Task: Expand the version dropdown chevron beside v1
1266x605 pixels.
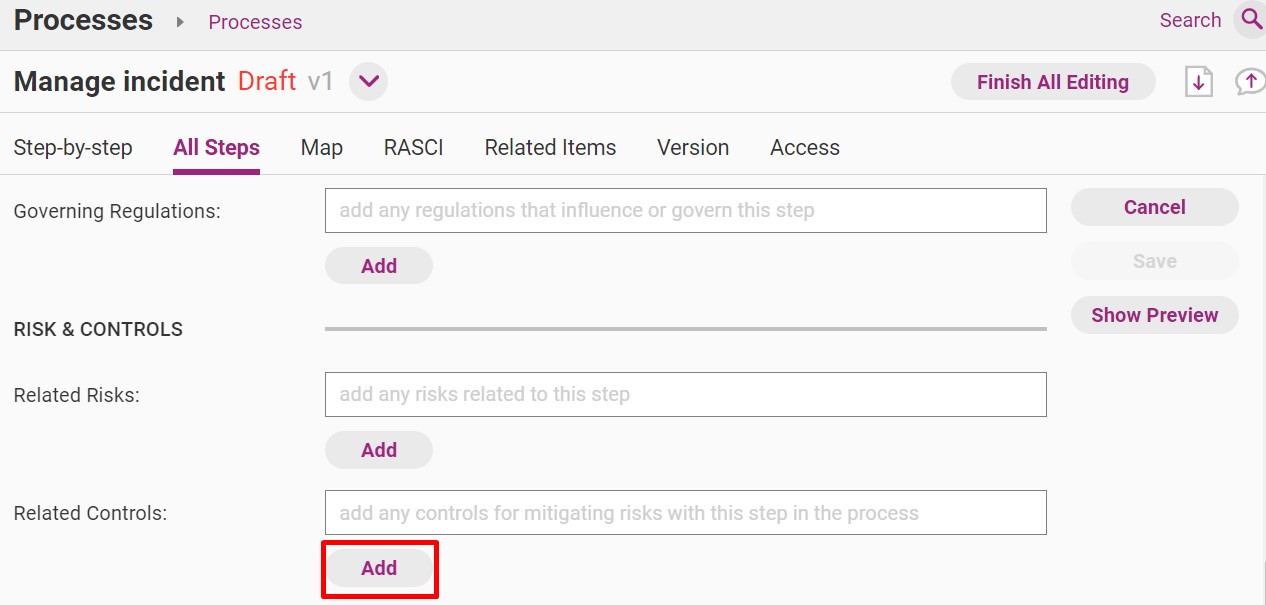Action: [x=368, y=81]
